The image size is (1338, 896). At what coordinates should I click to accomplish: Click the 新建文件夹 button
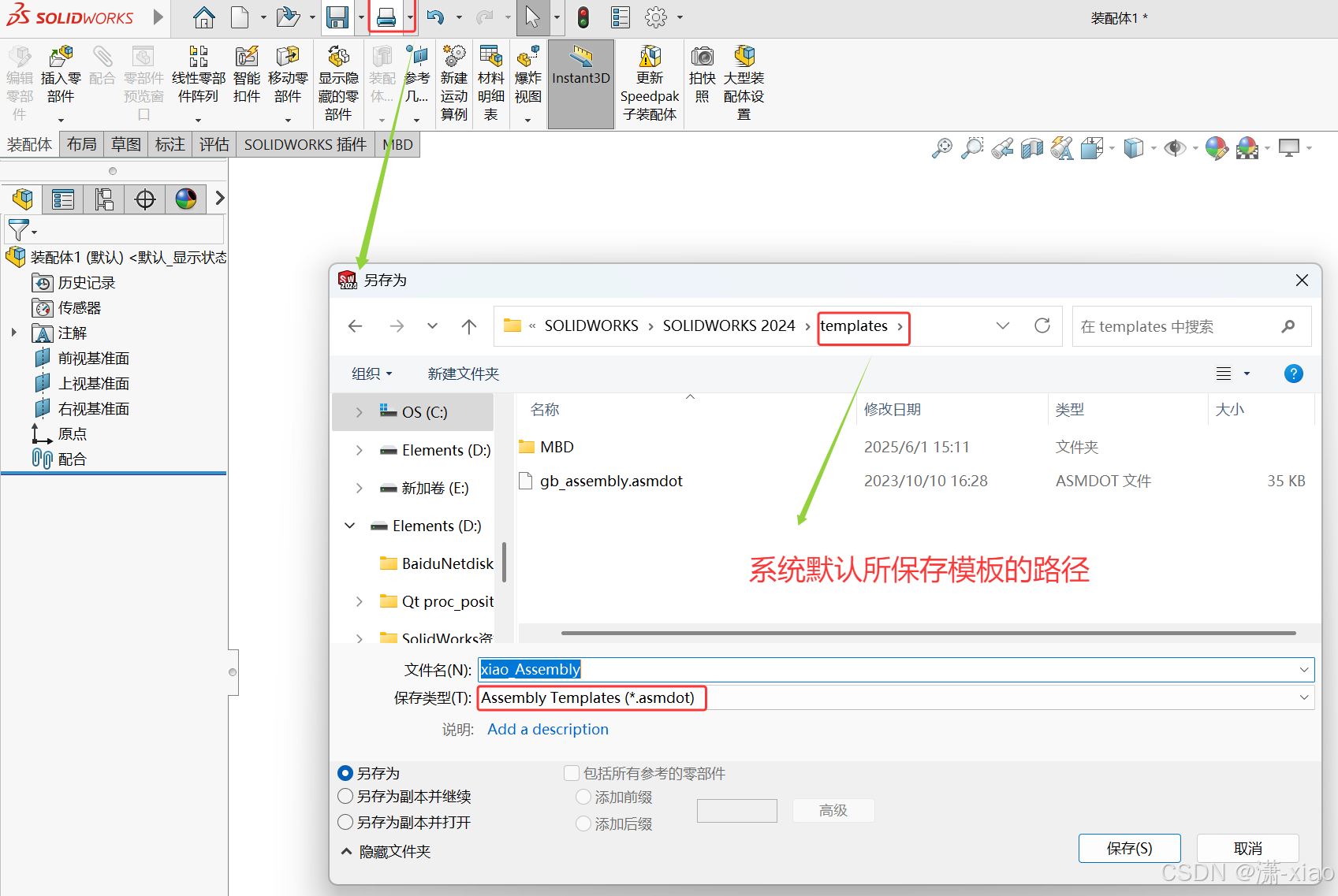click(464, 374)
